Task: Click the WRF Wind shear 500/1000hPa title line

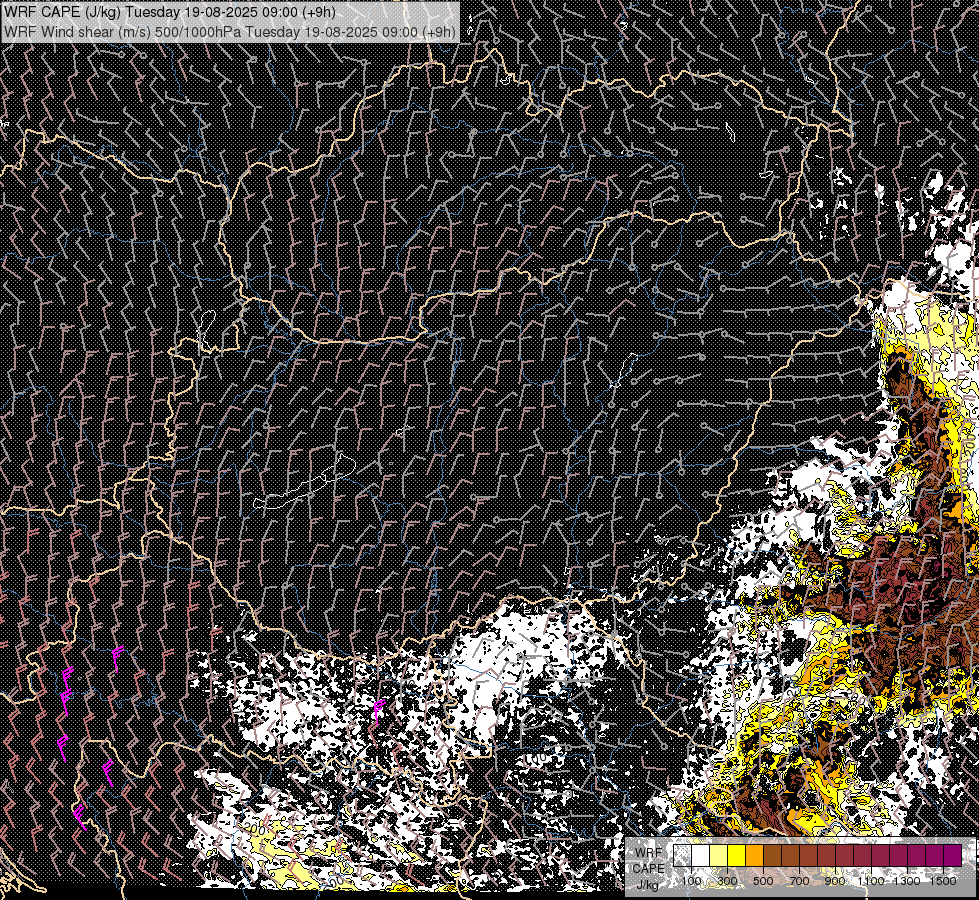Action: coord(230,32)
